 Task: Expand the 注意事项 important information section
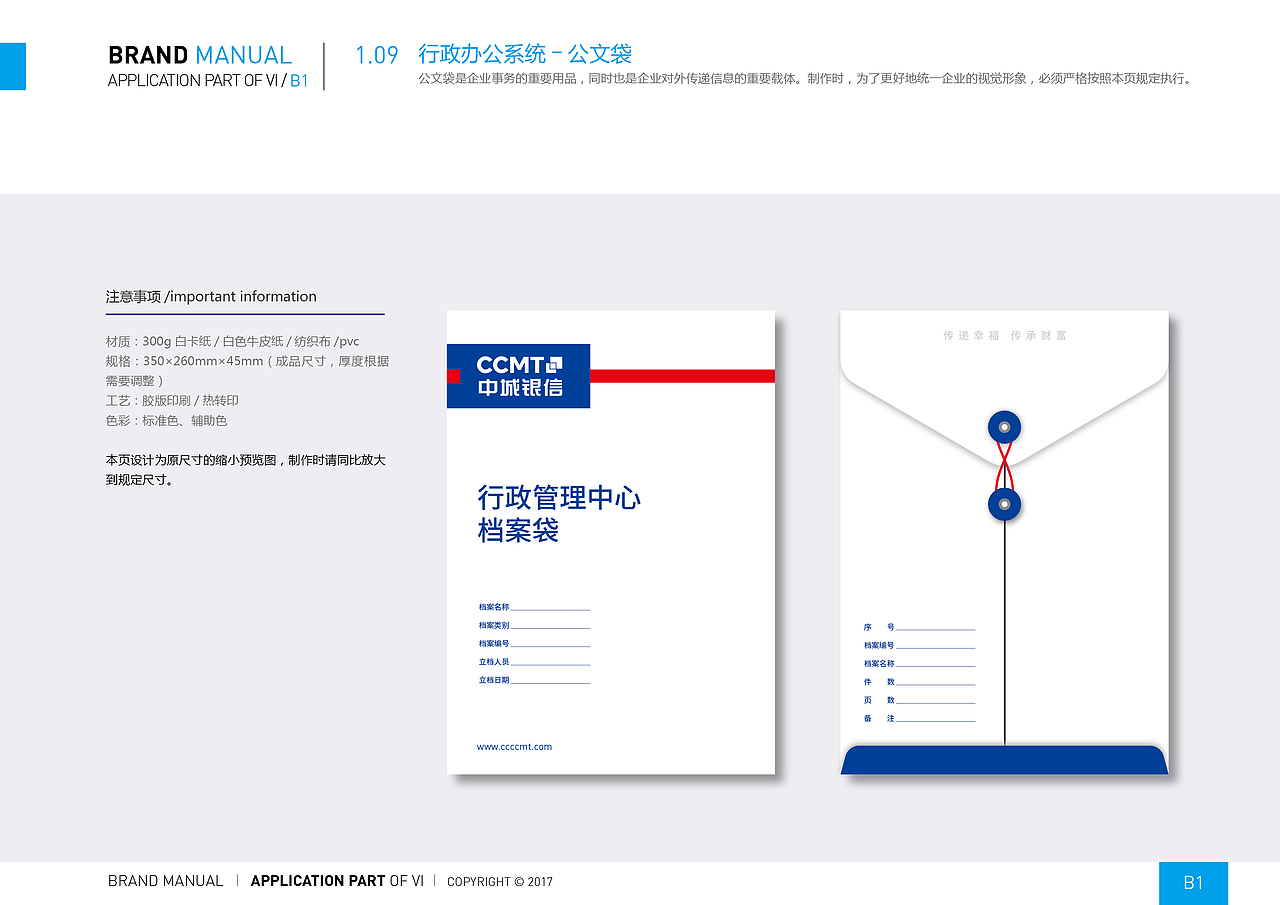pyautogui.click(x=211, y=296)
